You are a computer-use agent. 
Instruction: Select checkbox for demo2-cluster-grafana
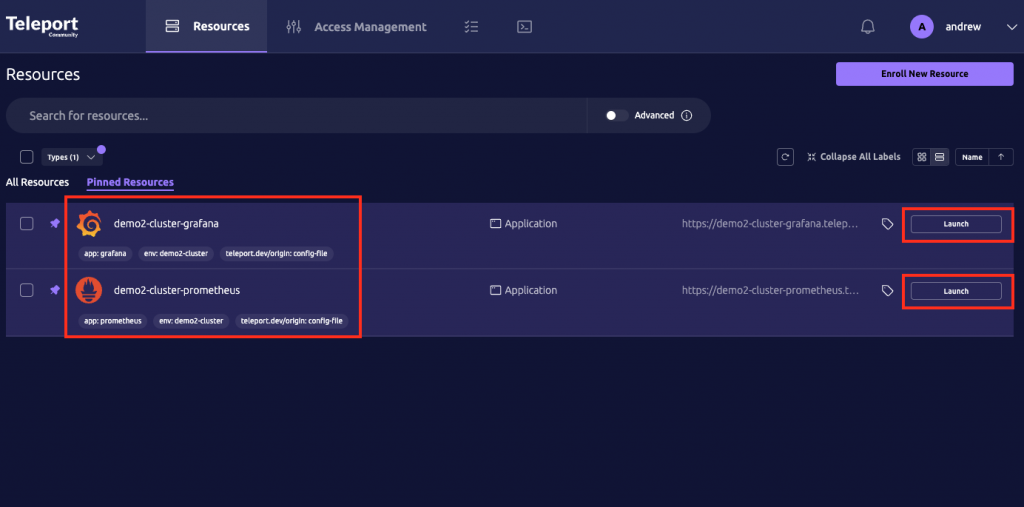(x=27, y=223)
